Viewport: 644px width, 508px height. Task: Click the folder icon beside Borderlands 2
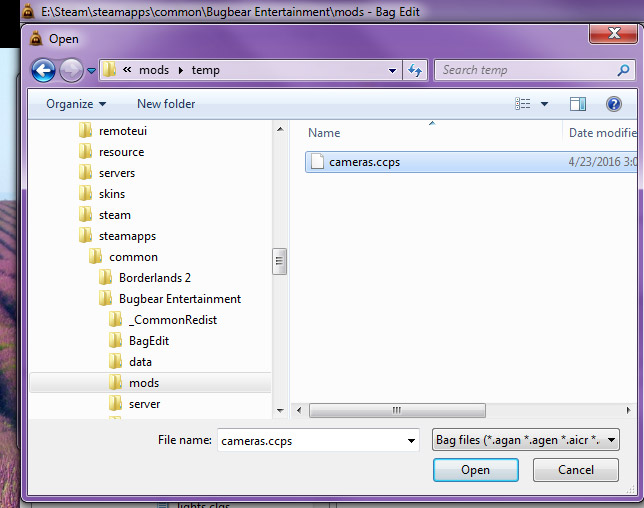pyautogui.click(x=106, y=277)
